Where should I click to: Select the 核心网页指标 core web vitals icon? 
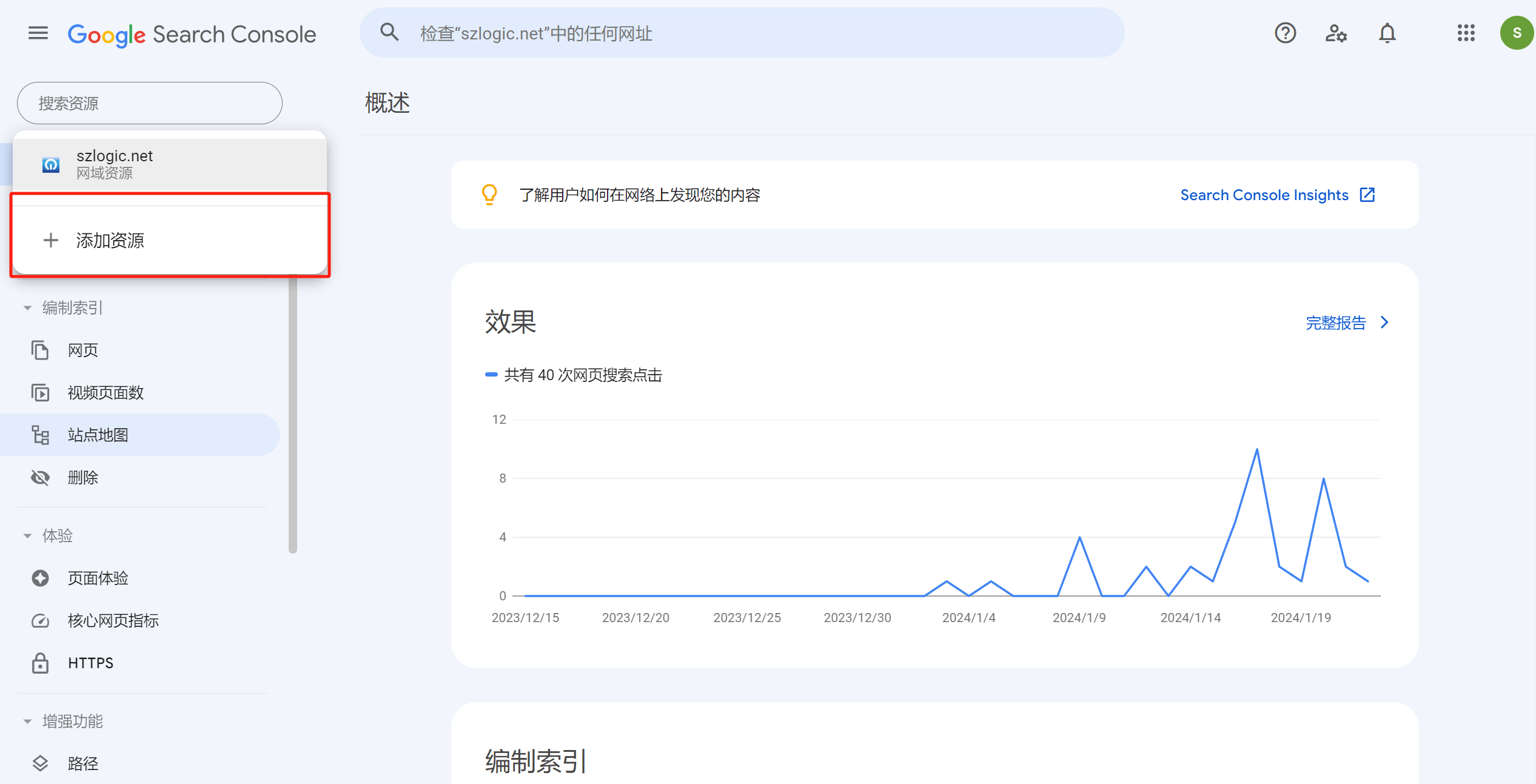pos(40,620)
